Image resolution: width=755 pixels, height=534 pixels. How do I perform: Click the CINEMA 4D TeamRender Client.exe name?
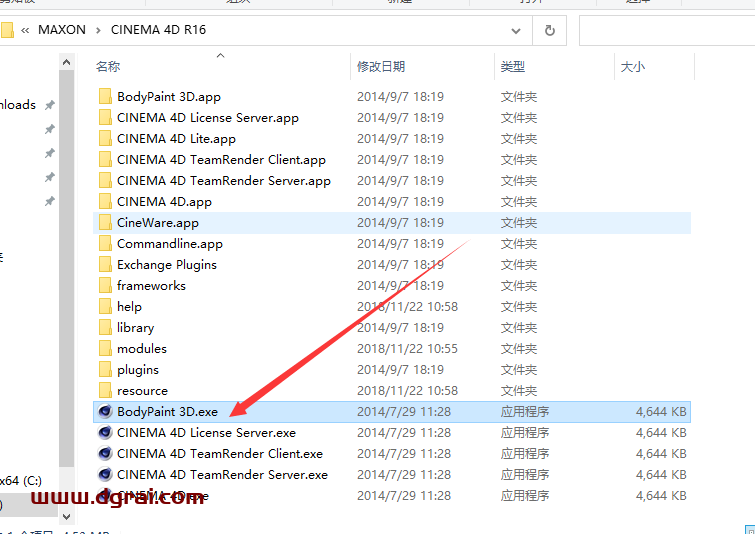[220, 454]
